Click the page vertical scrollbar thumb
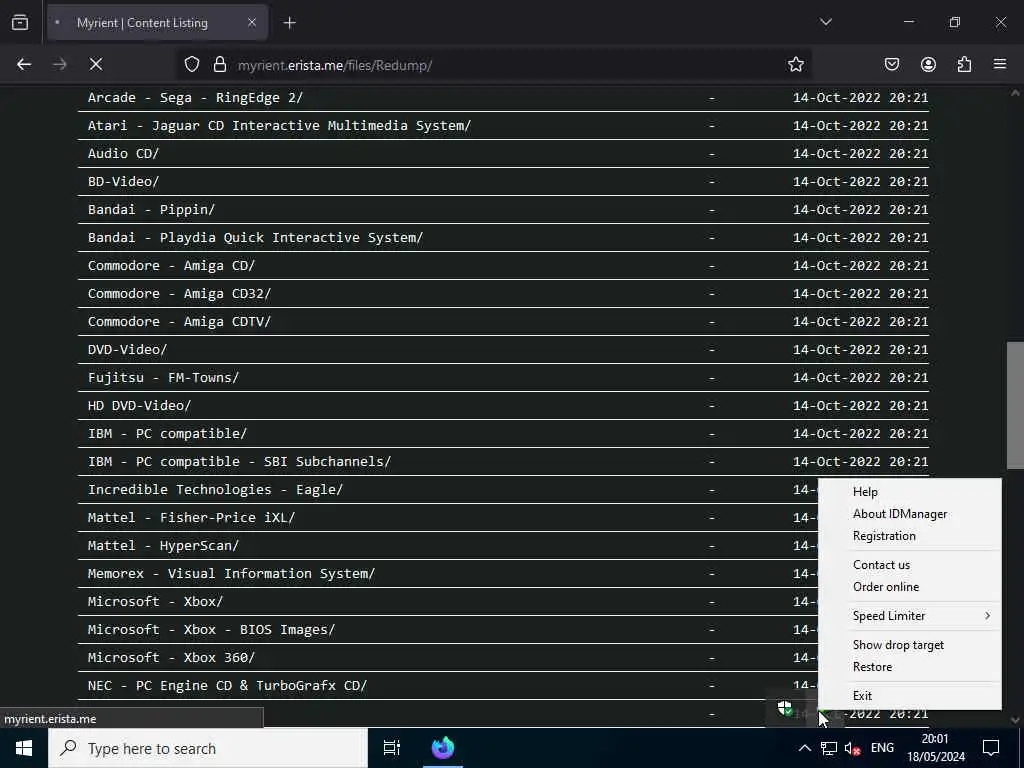The height and width of the screenshot is (768, 1024). [x=1015, y=406]
